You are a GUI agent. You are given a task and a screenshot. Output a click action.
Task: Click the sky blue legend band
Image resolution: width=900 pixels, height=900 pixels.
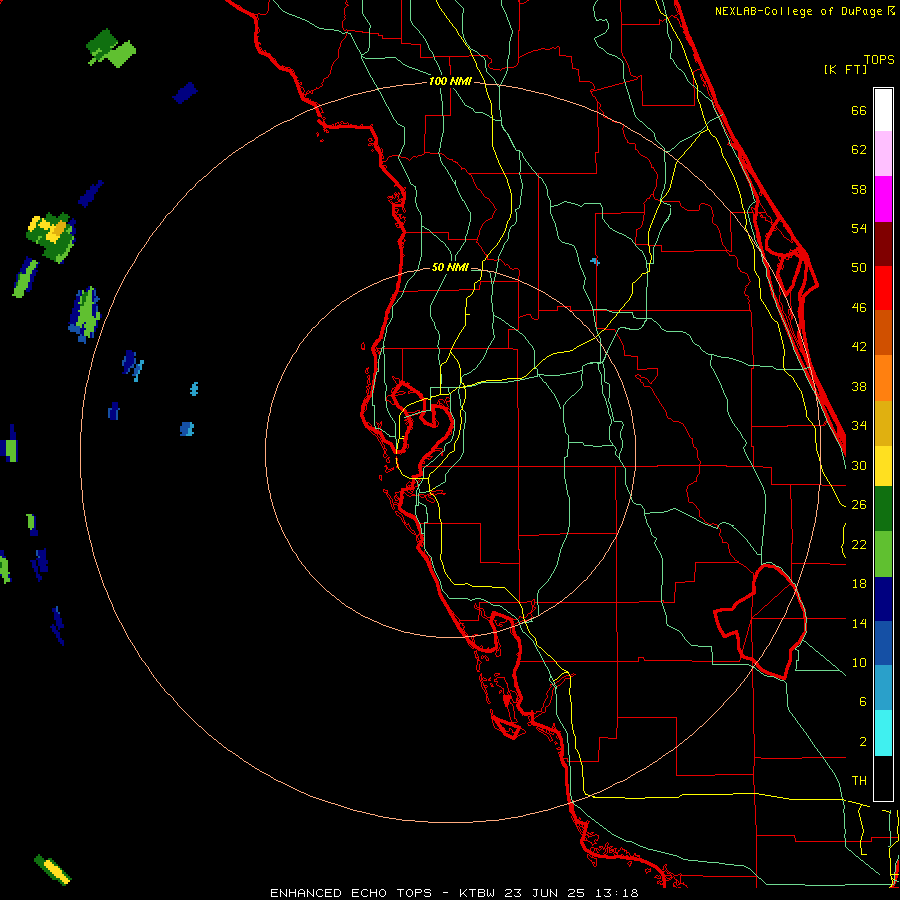point(883,688)
